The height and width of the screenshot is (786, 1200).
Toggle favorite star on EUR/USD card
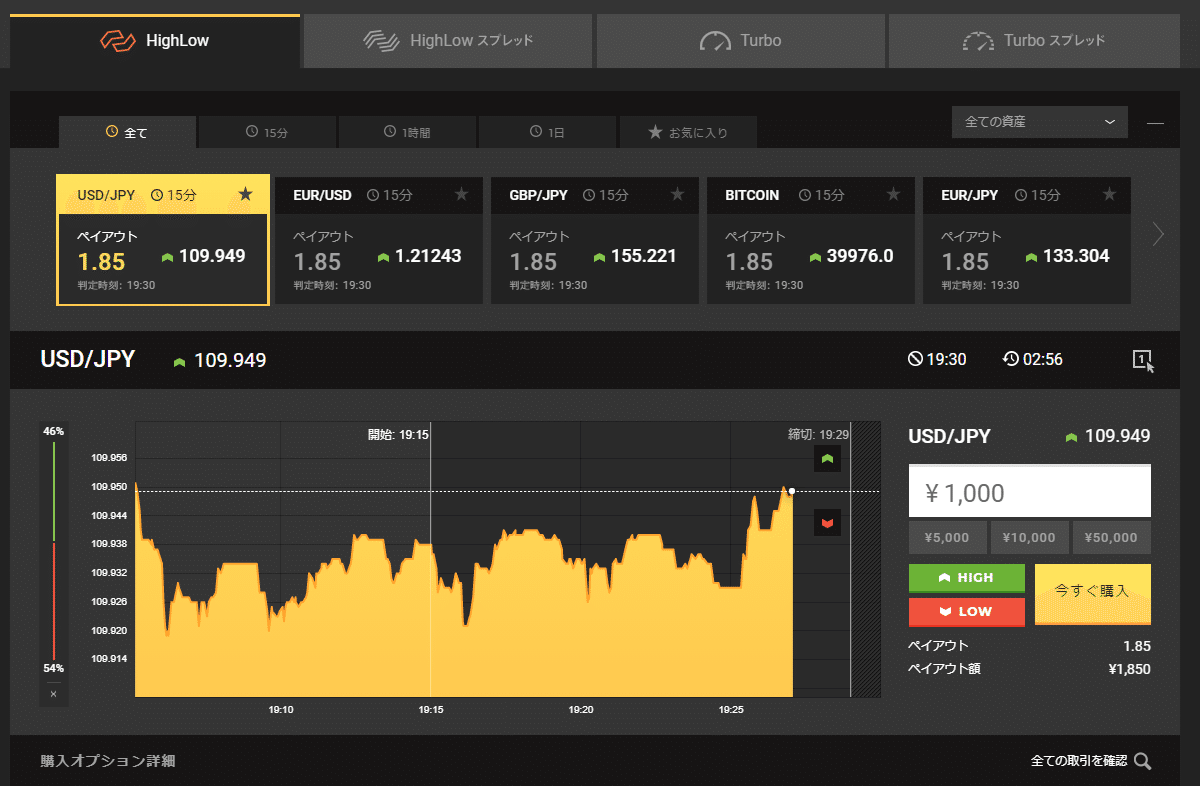pos(461,194)
